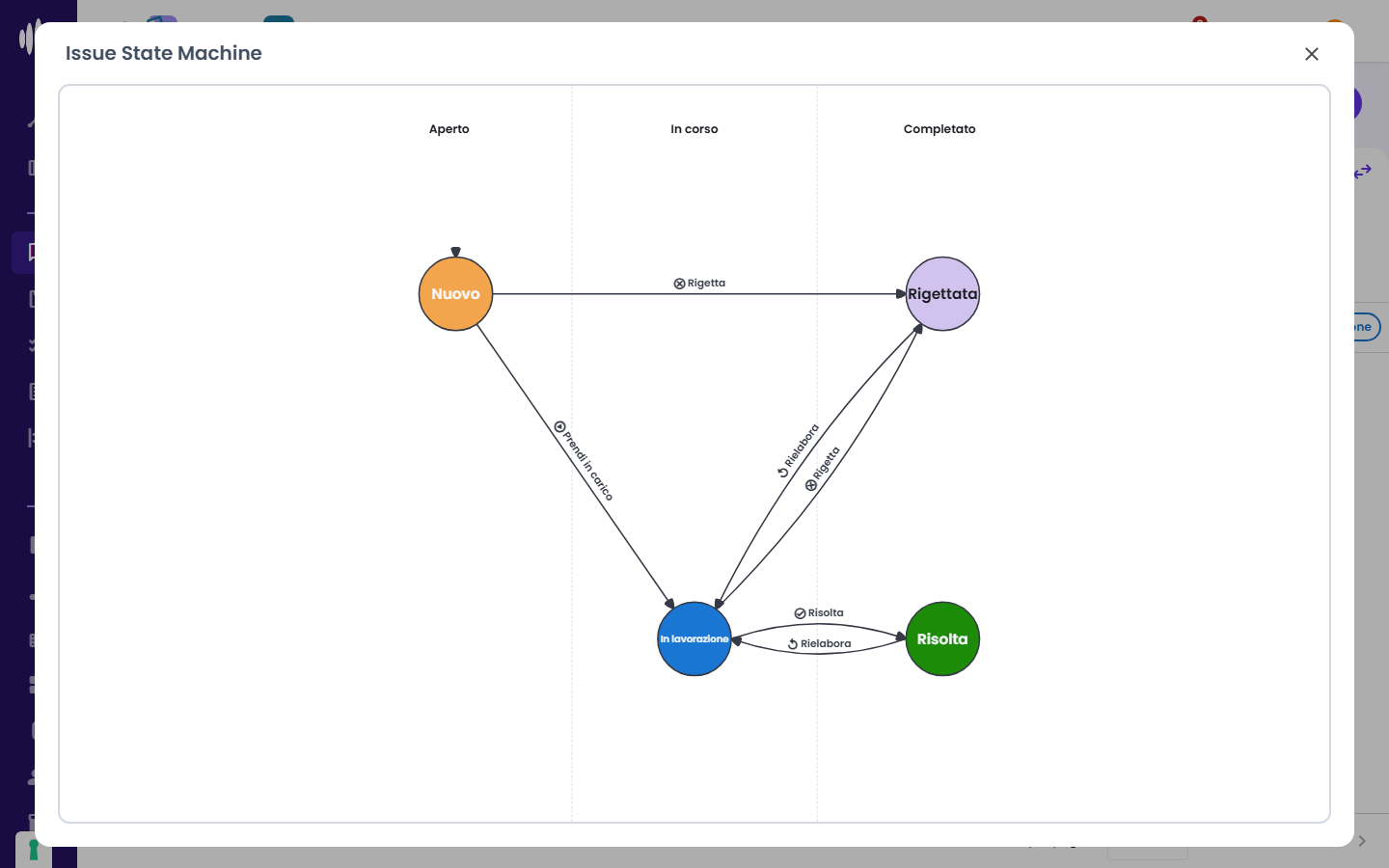Click the Issue State Machine title
The width and height of the screenshot is (1389, 868).
pos(164,53)
